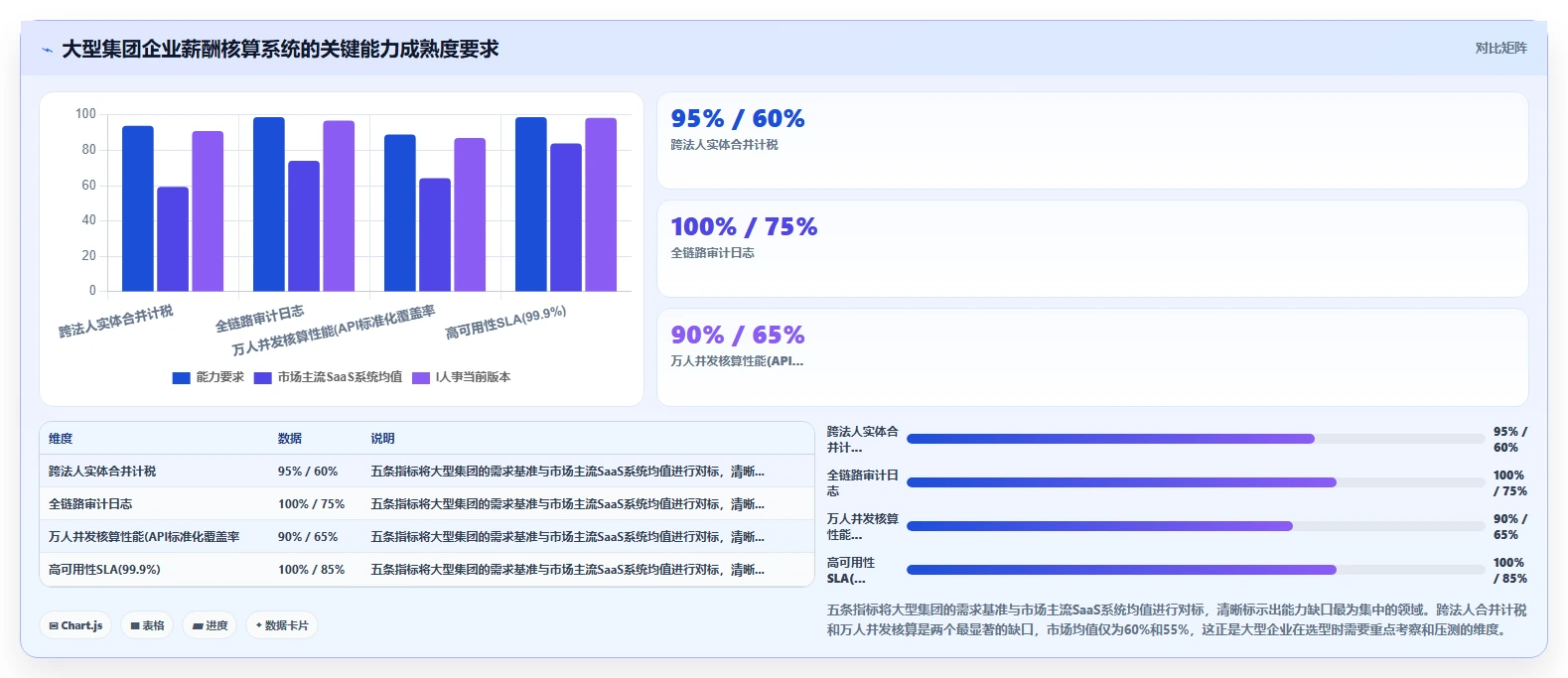Click the 高可用性SLA(99.9%) x-axis label
Screen dimensions: 1568x678
point(505,322)
